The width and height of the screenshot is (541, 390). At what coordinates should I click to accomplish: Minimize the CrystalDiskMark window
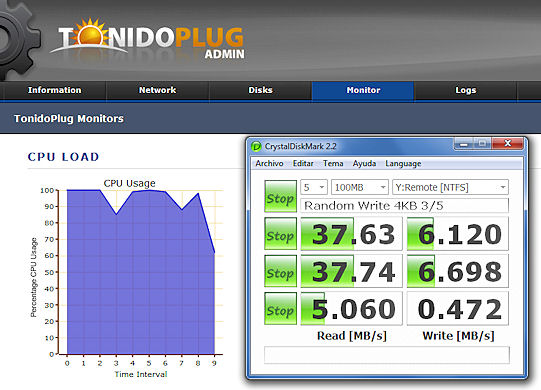[x=464, y=144]
